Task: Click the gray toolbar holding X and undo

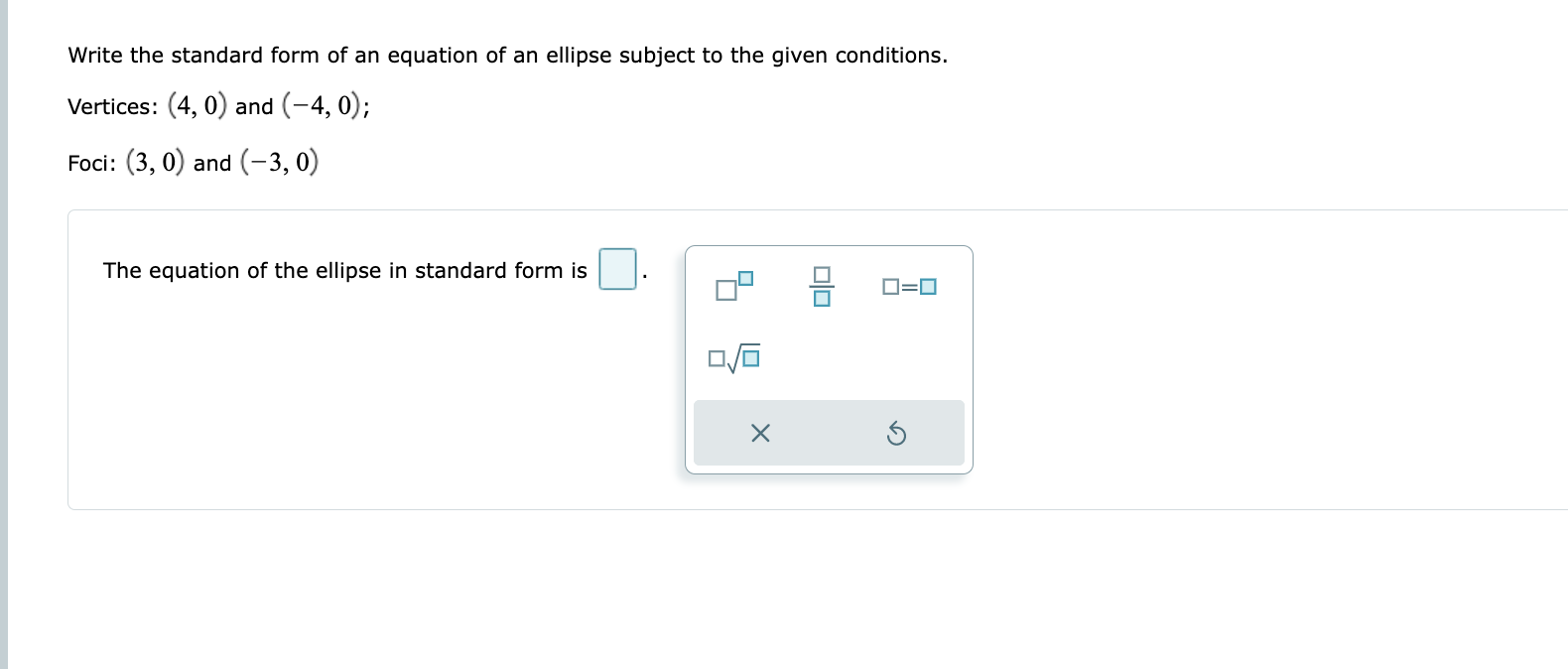Action: tap(829, 433)
